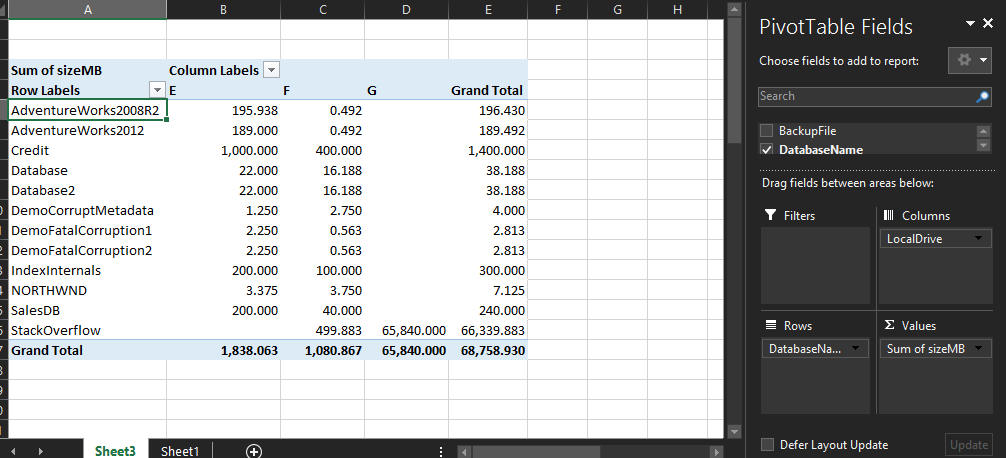Click the Filters area in field pane

click(815, 266)
